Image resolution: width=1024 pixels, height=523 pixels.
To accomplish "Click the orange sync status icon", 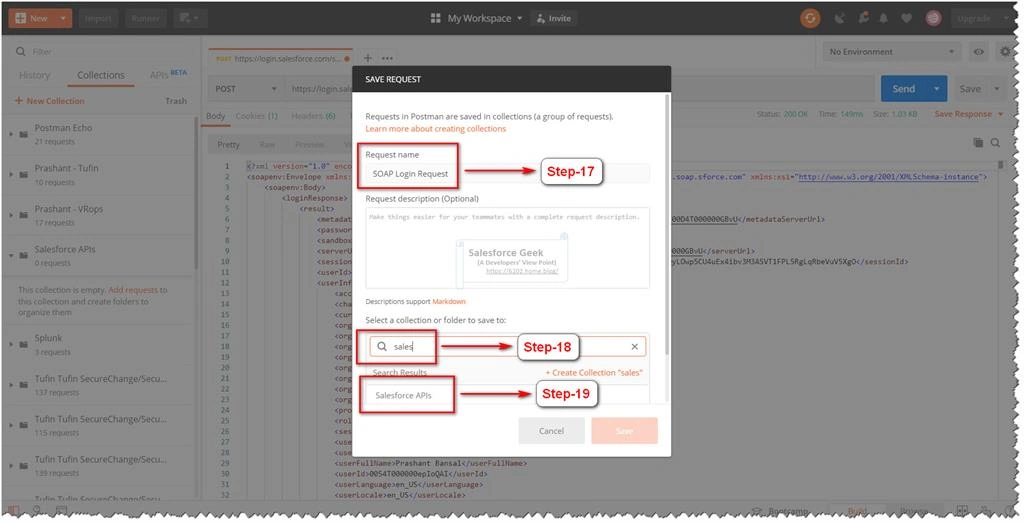I will click(810, 18).
